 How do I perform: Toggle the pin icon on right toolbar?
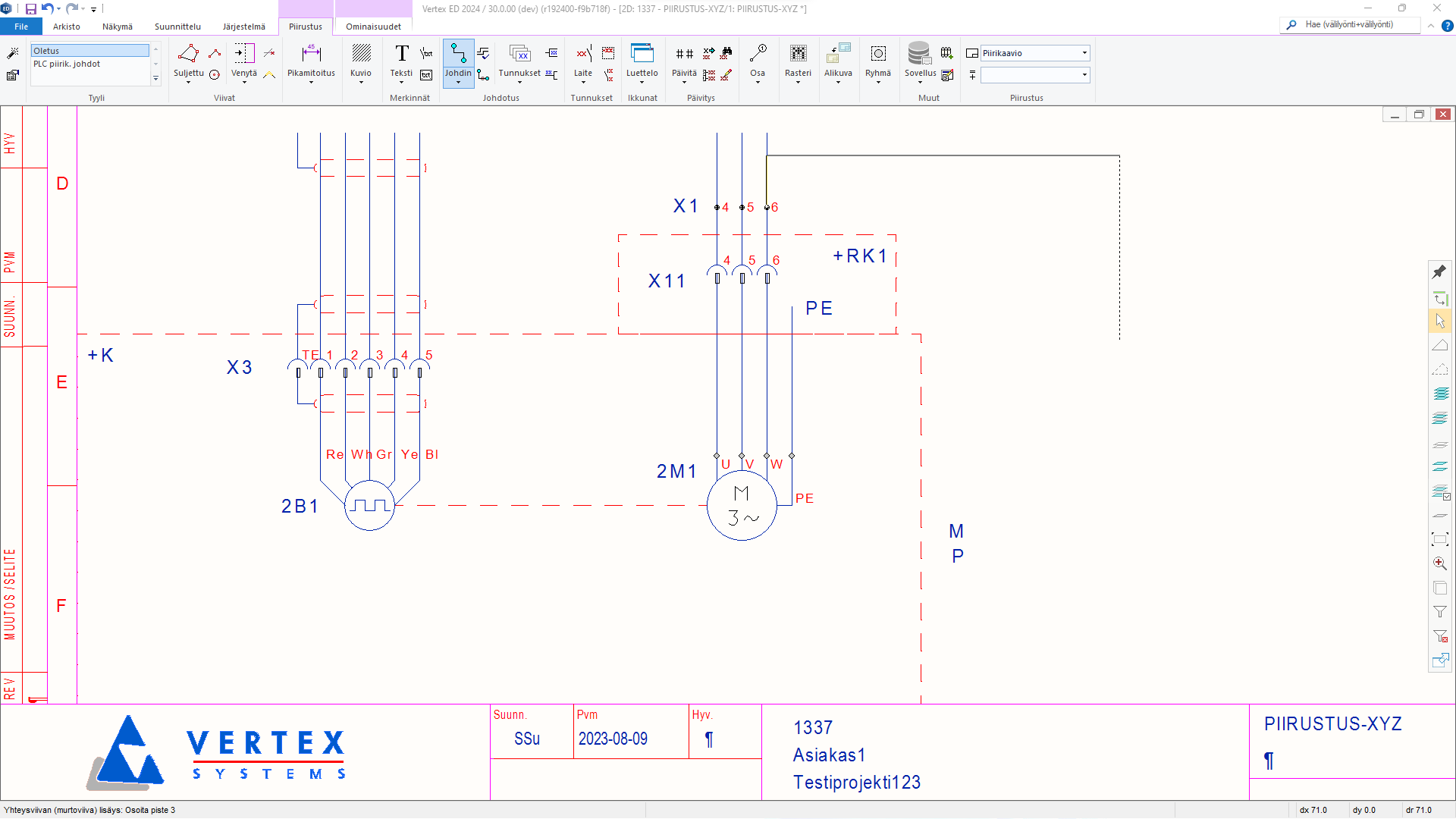1439,271
